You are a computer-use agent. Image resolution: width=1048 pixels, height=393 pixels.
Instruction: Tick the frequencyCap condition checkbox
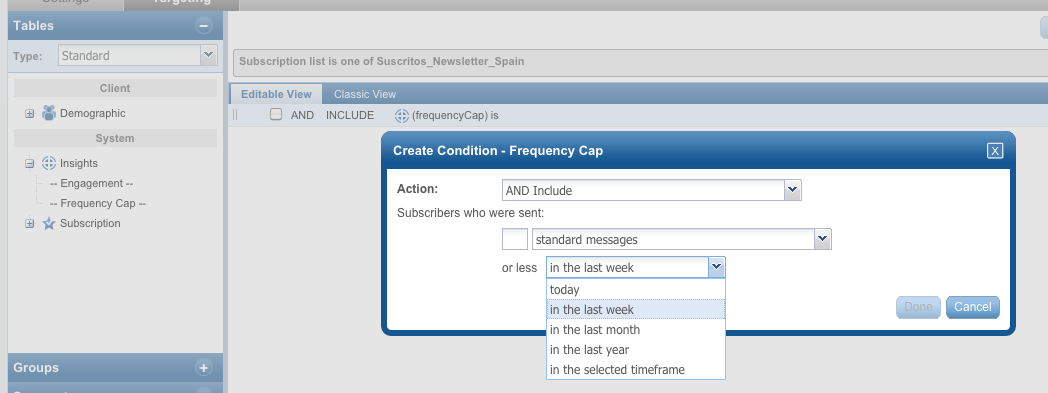click(276, 114)
